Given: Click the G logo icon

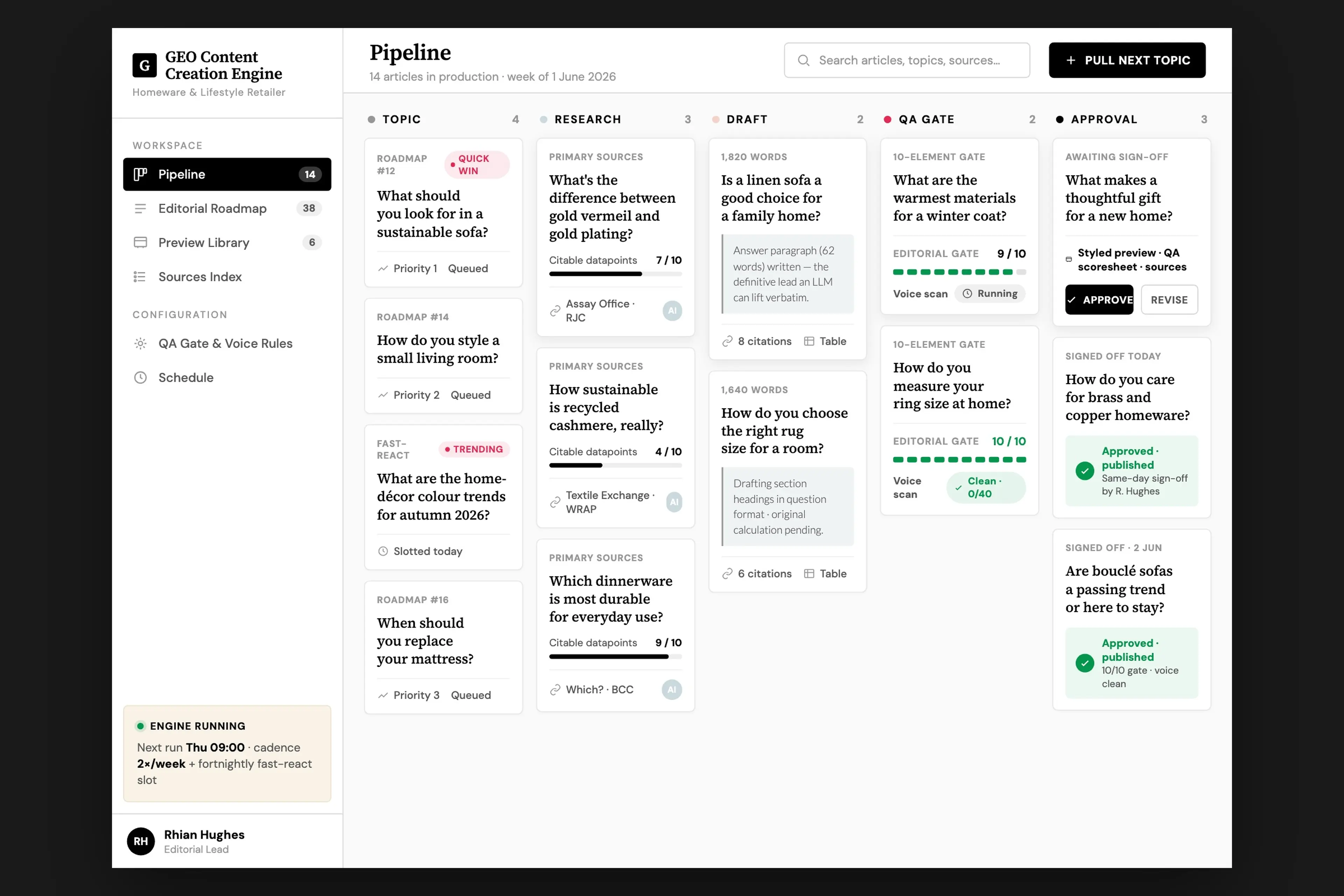Looking at the screenshot, I should [x=145, y=65].
